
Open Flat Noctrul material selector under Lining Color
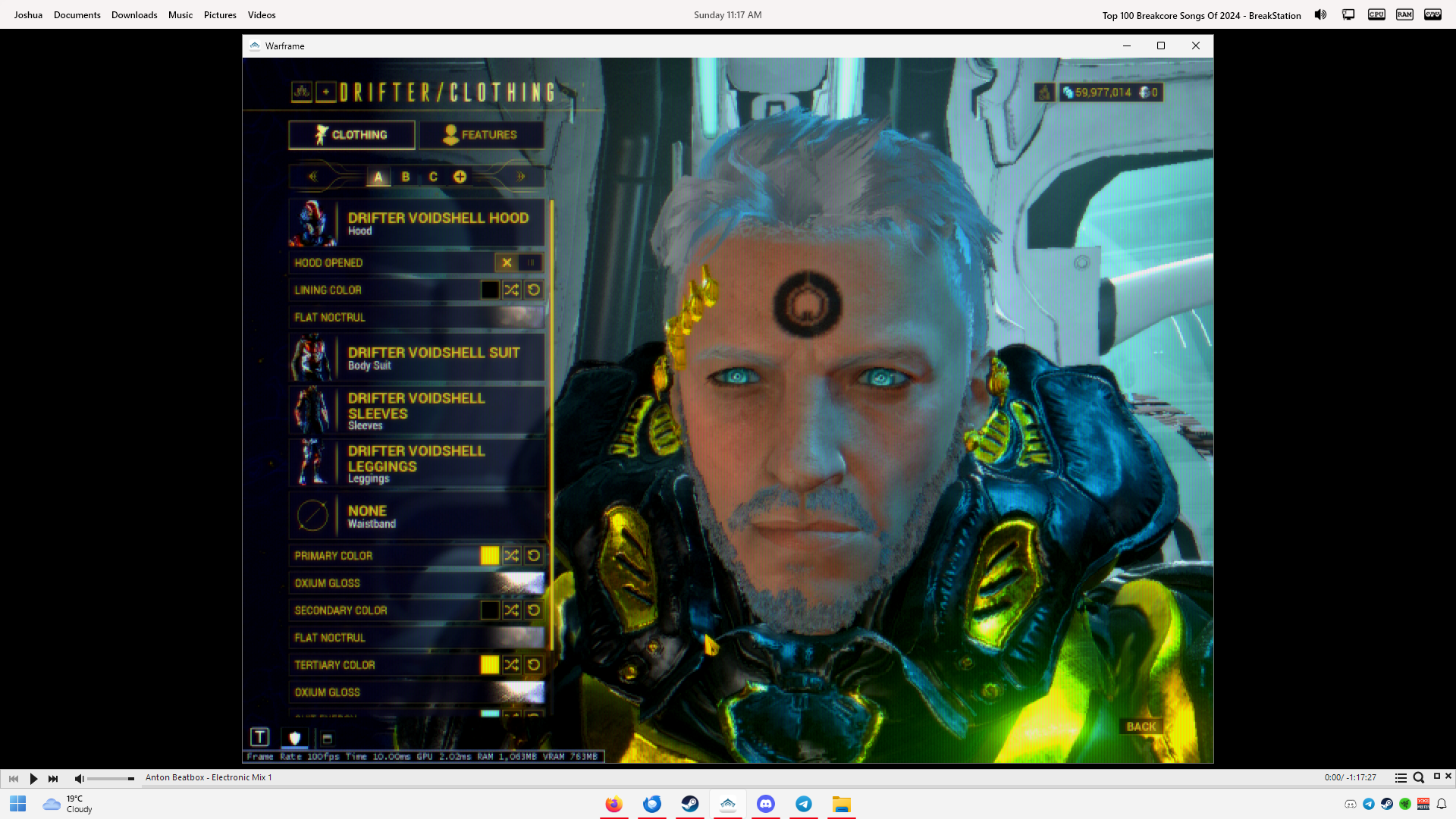(416, 317)
